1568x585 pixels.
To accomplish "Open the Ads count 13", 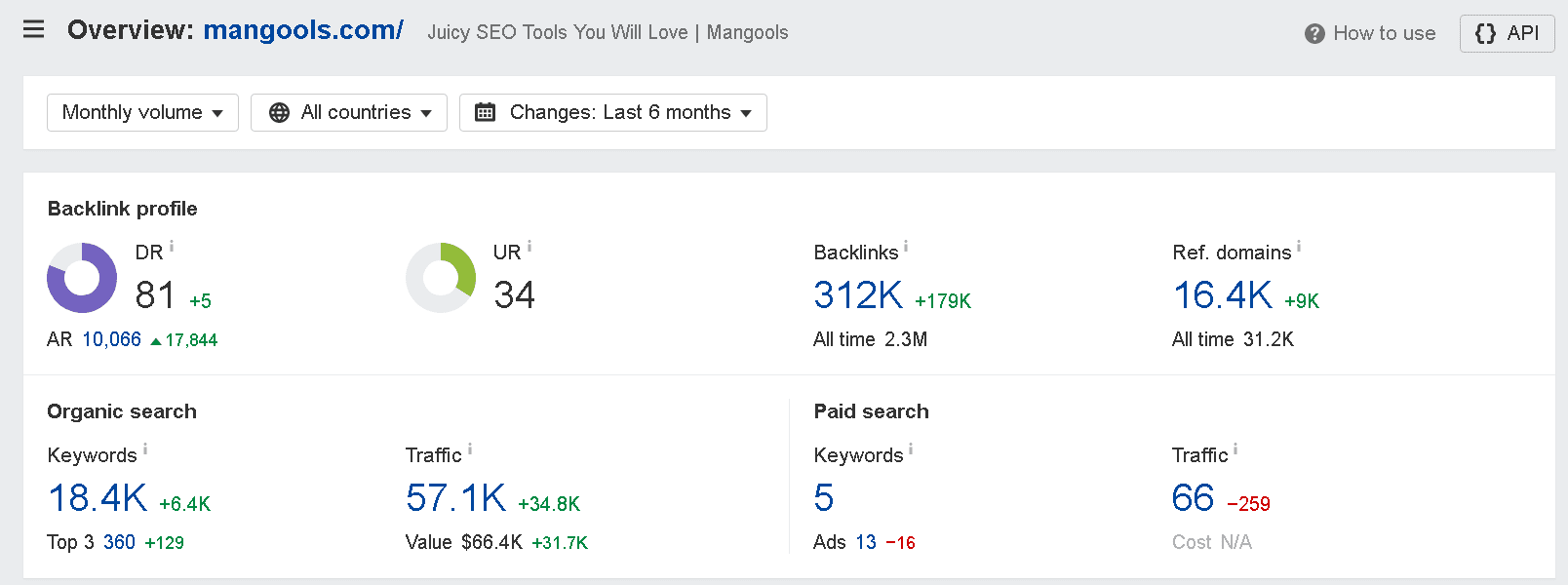I will pos(866,542).
